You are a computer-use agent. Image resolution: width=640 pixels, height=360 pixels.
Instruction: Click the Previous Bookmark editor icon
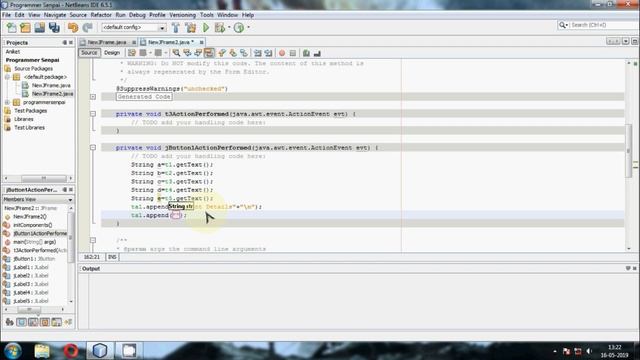222,53
